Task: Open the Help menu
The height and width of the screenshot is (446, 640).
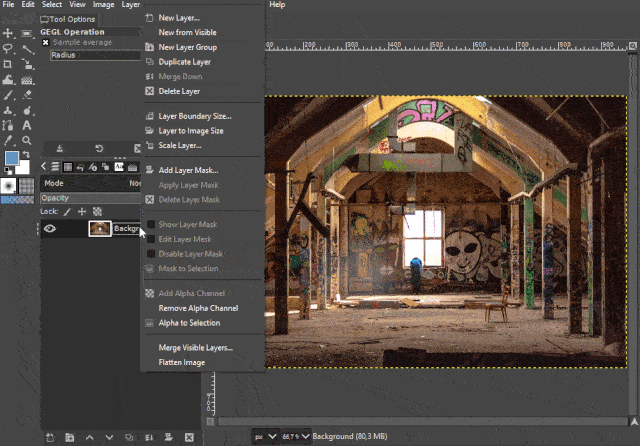Action: [x=277, y=4]
